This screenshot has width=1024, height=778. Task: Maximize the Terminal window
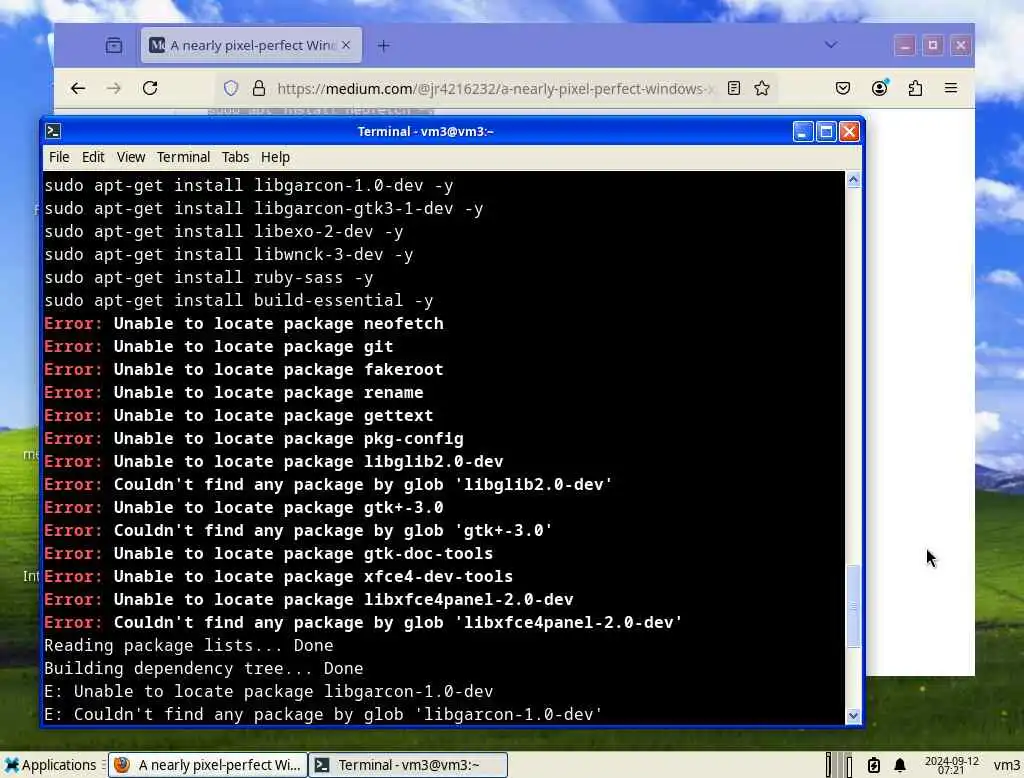pos(826,132)
